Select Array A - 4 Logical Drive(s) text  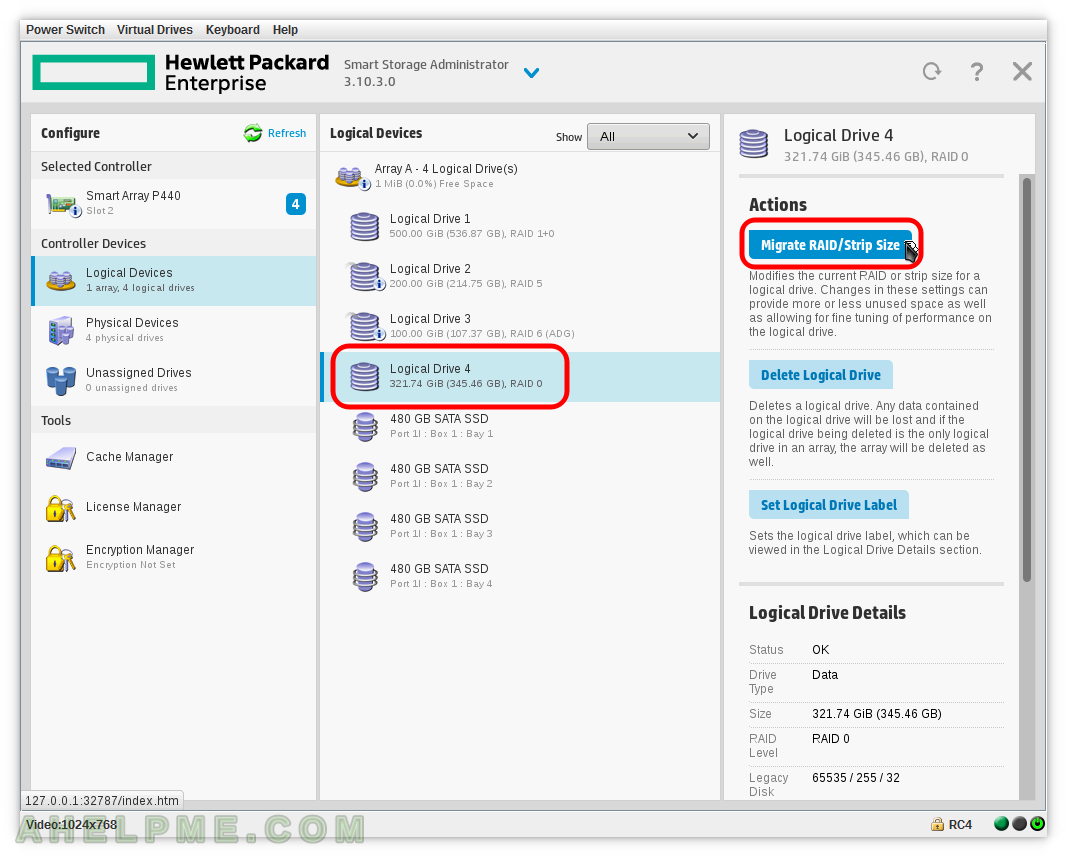pyautogui.click(x=446, y=169)
